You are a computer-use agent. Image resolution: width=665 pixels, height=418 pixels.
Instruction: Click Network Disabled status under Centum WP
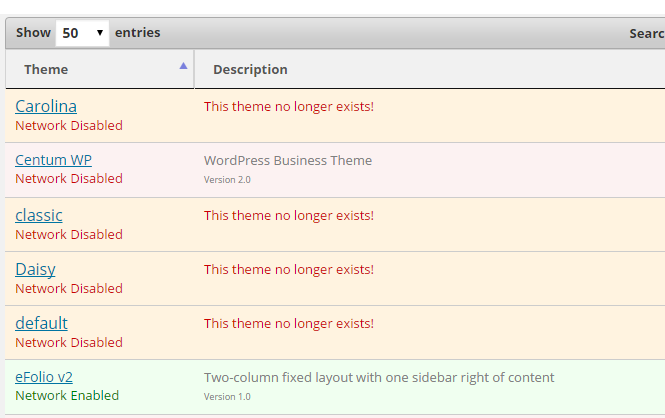pos(69,179)
